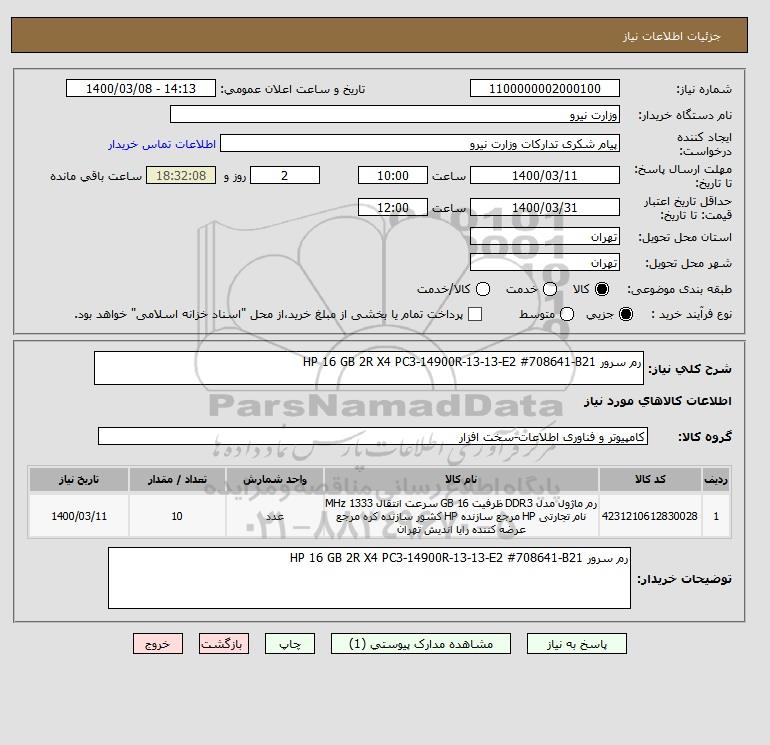Click the چاپ print button
Screen dimensions: 770x745
point(290,643)
